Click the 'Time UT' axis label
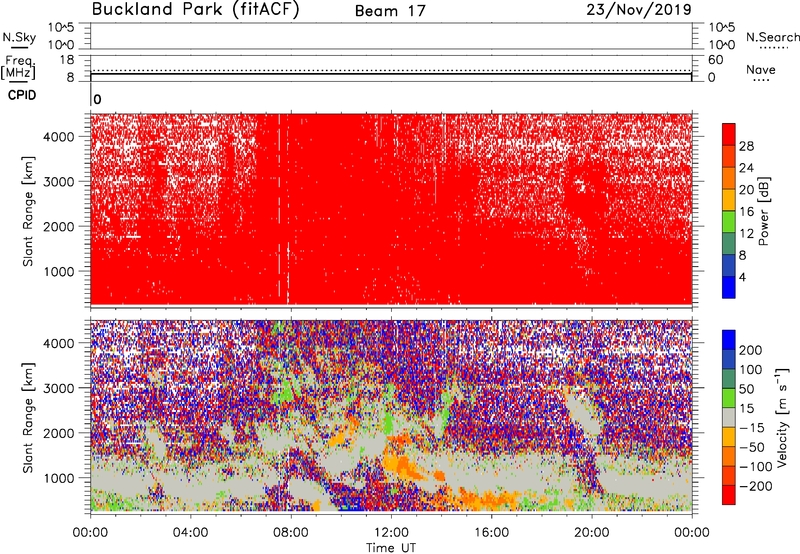 391,548
